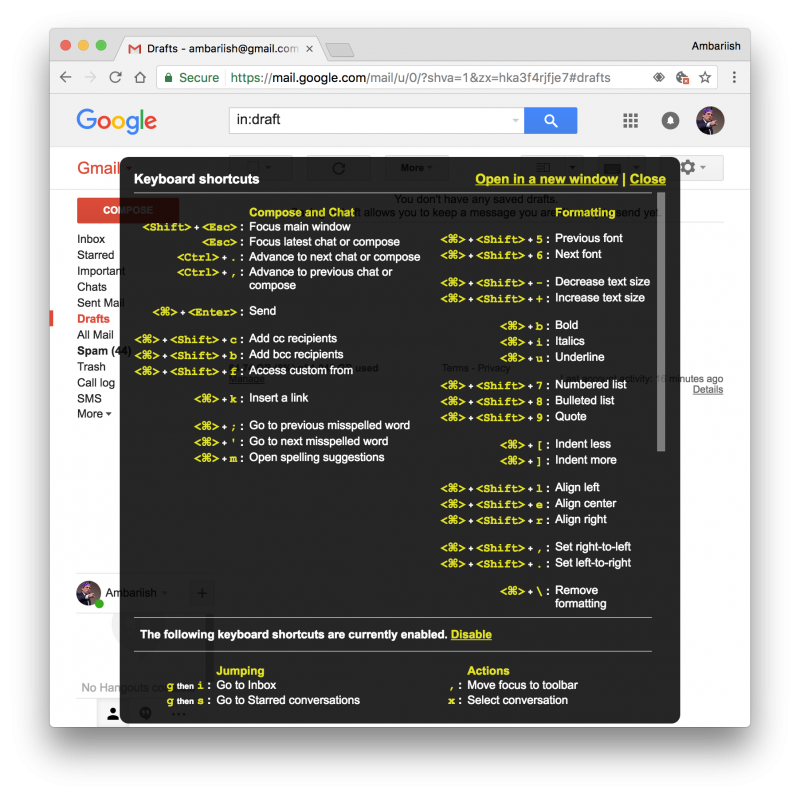Image resolution: width=800 pixels, height=798 pixels.
Task: Expand the search options dropdown arrow
Action: click(x=516, y=120)
